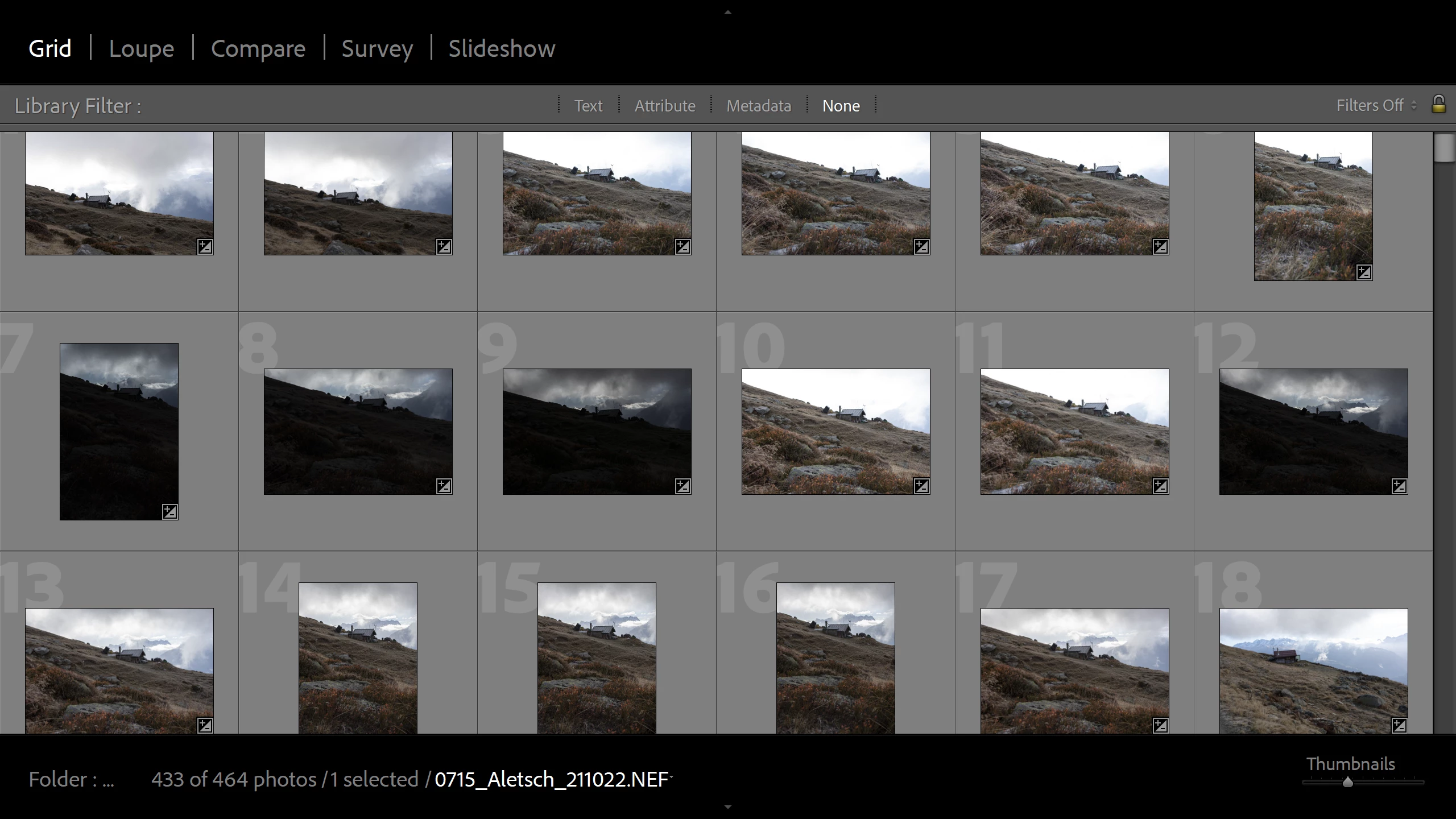Viewport: 1456px width, 819px height.
Task: Enable the Attribute filter bar
Action: click(x=665, y=106)
